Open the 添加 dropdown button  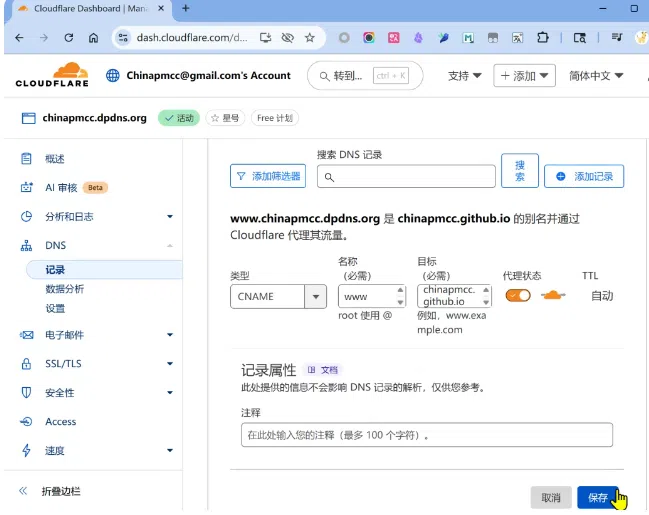pos(524,76)
